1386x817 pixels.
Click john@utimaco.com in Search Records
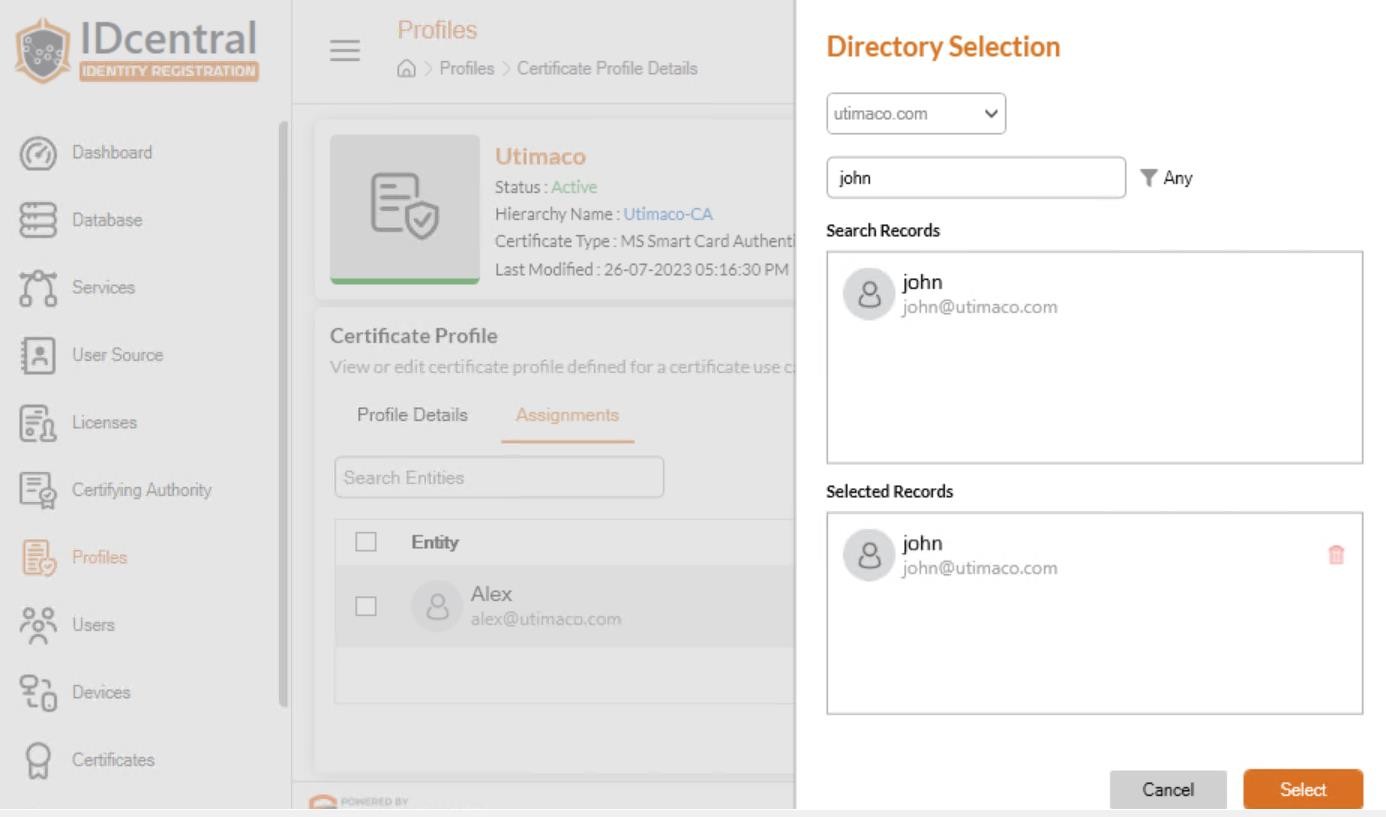tap(980, 307)
